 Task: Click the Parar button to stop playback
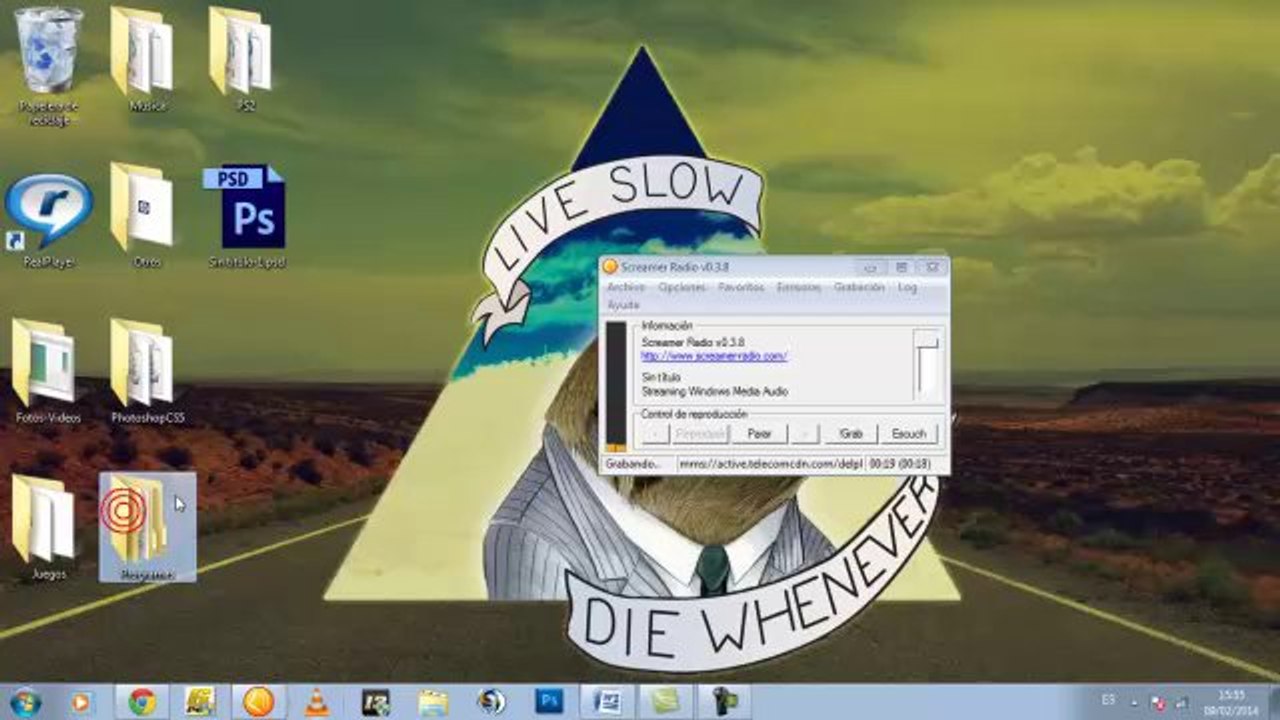click(x=759, y=434)
